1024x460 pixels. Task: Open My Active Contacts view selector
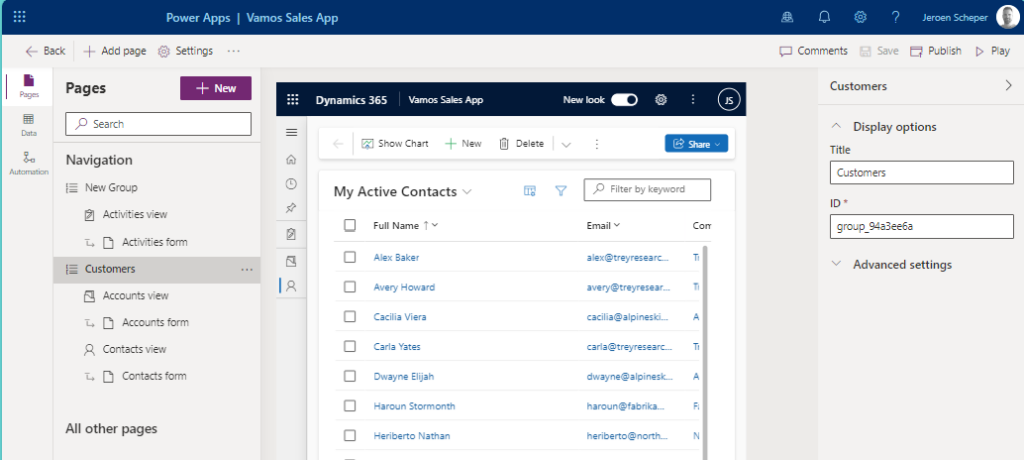tap(402, 191)
